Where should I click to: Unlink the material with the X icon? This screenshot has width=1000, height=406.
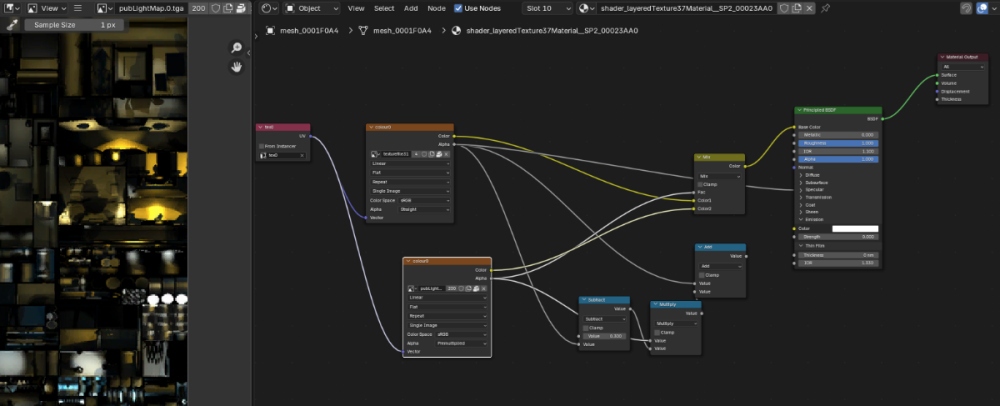809,8
